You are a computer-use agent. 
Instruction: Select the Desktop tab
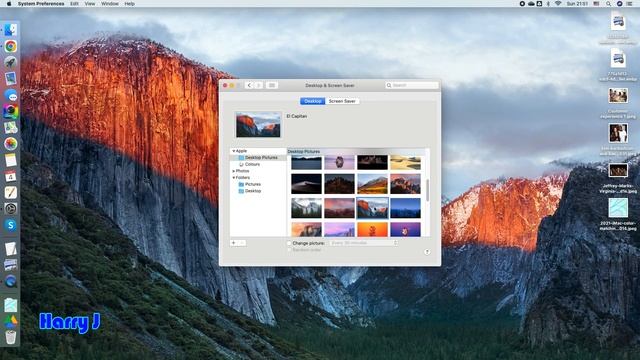click(313, 101)
